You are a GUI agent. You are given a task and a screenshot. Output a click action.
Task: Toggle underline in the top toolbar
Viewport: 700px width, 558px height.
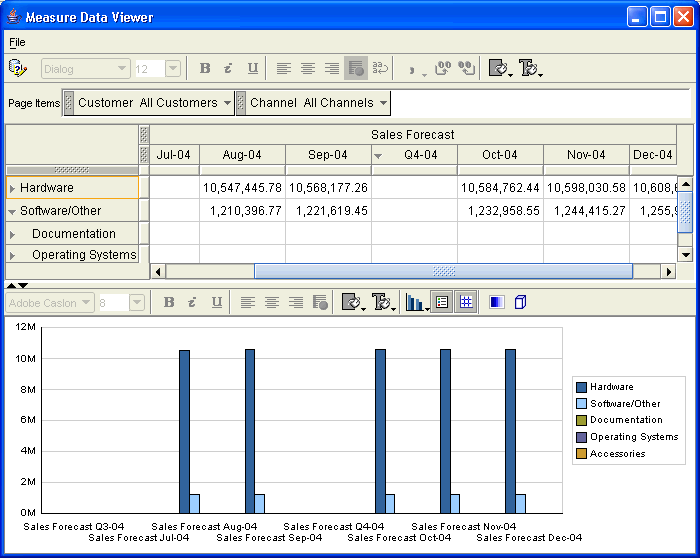click(x=252, y=68)
